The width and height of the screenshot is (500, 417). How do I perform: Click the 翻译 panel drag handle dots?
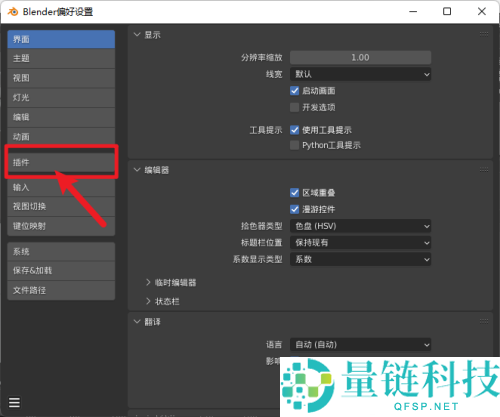coord(484,321)
